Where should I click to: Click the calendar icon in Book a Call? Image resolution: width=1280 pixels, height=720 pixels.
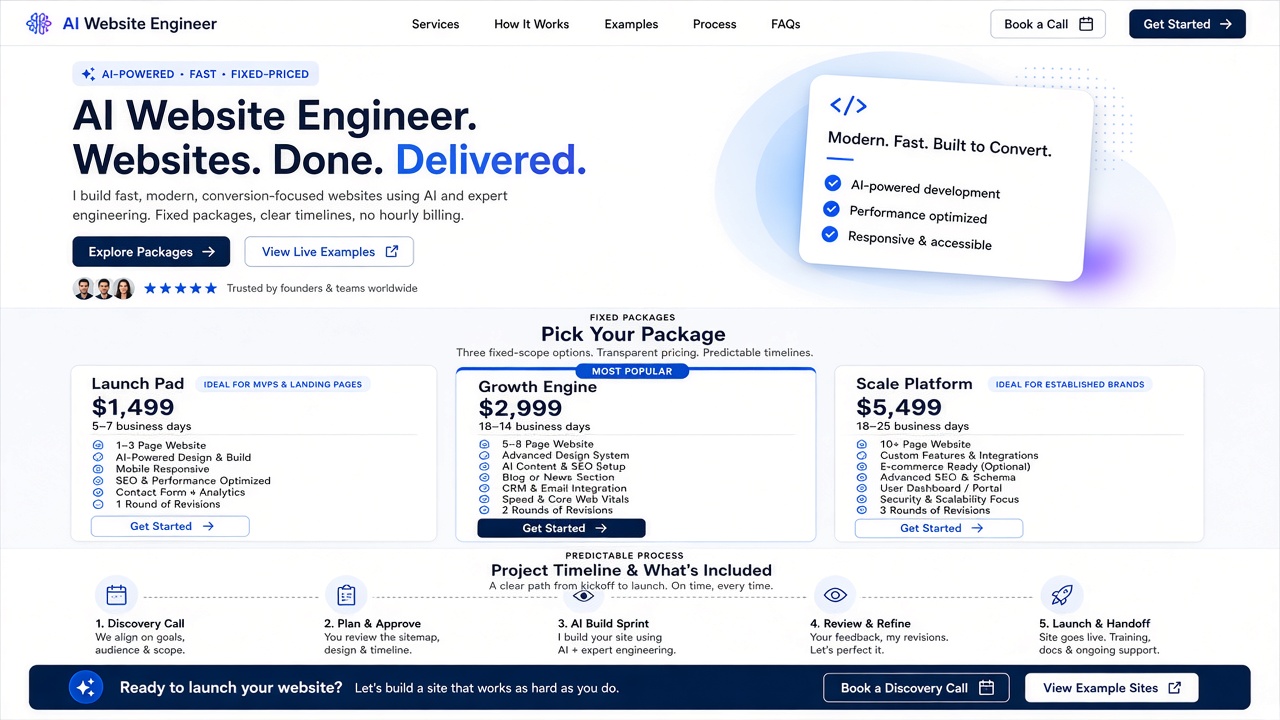[x=1086, y=24]
